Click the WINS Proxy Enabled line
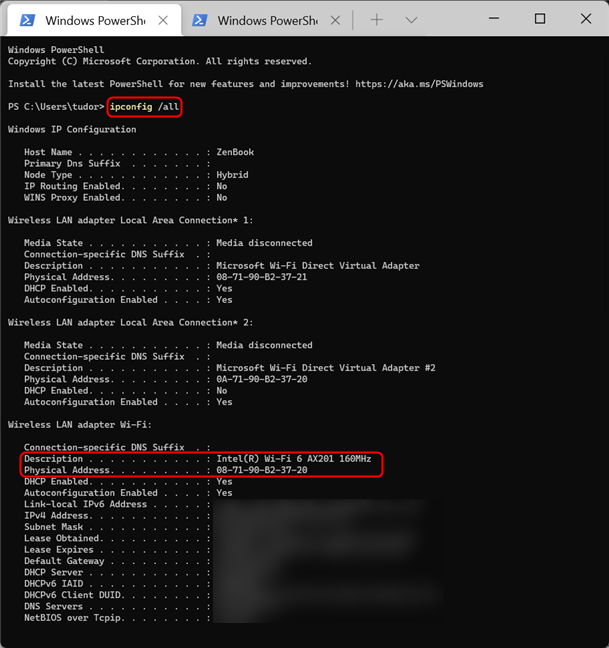 coord(126,198)
